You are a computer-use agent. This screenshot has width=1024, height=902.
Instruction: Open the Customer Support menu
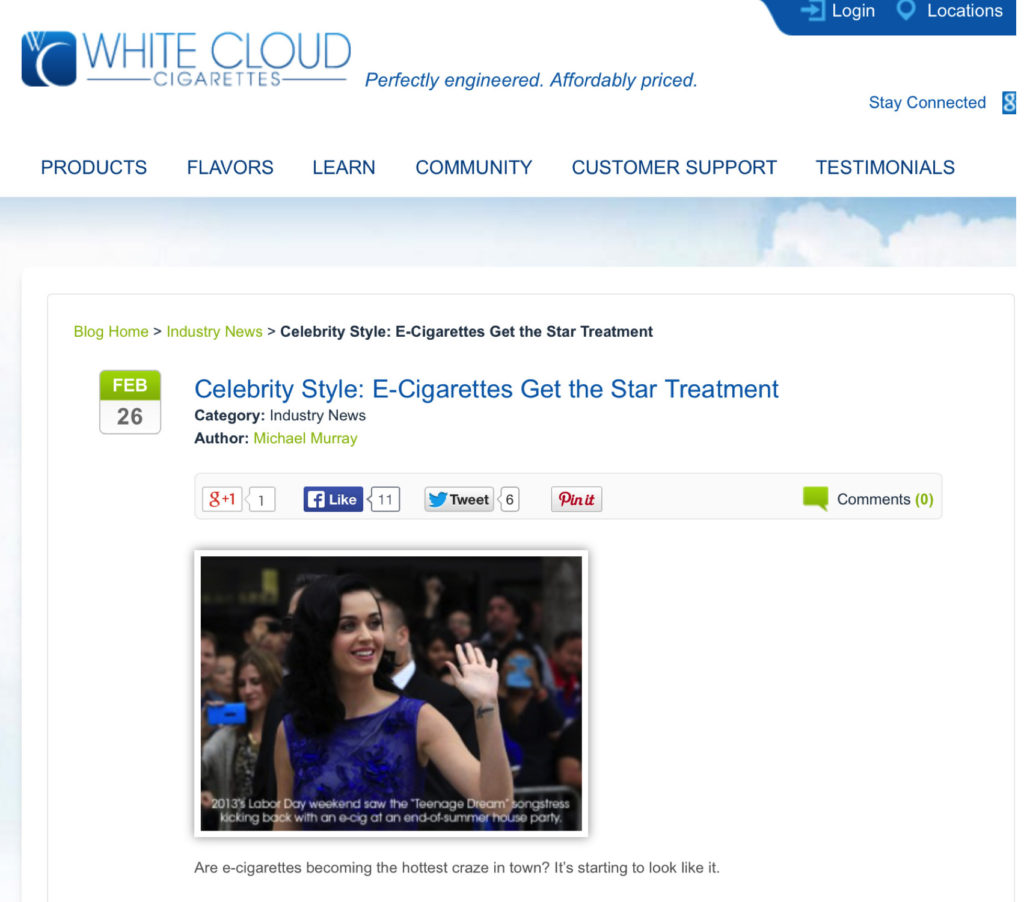coord(675,168)
